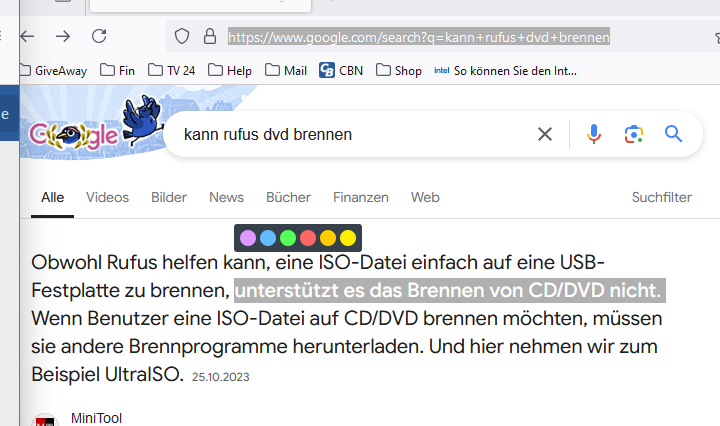Click the Google search URL in address bar
This screenshot has width=720, height=426.
pyautogui.click(x=419, y=37)
